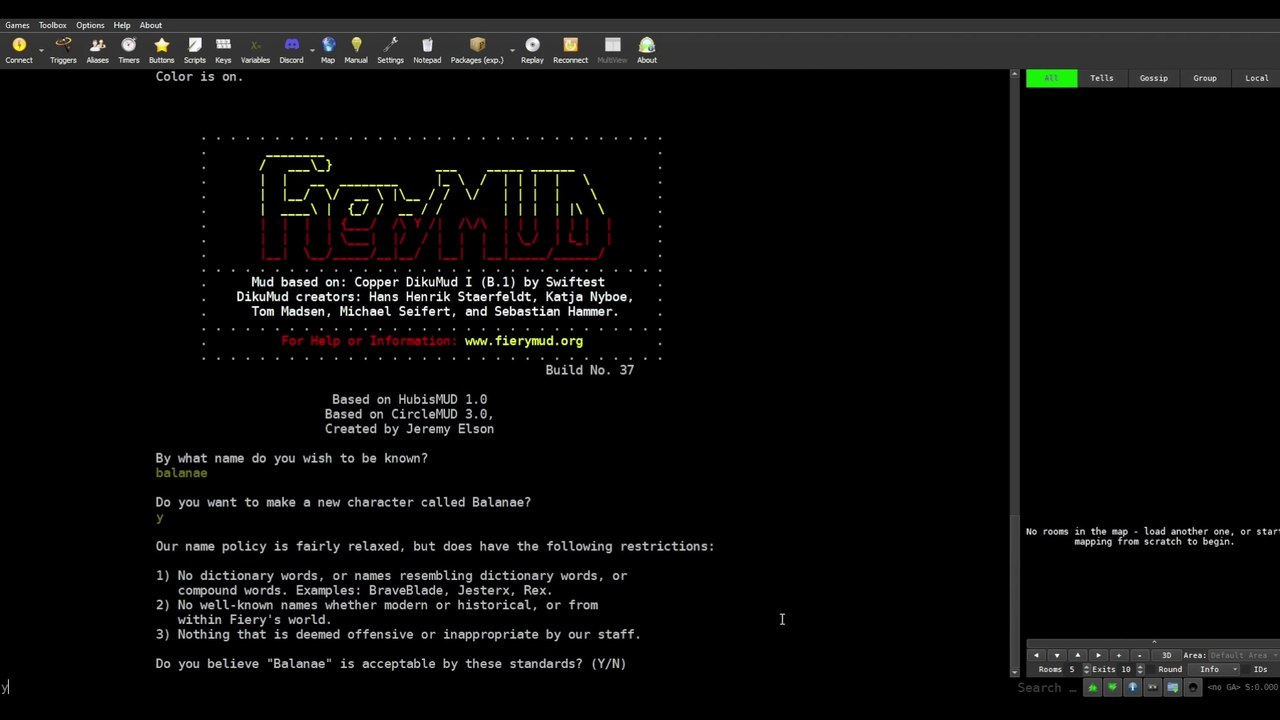
Task: Open the About menu in menu bar
Action: pyautogui.click(x=150, y=25)
